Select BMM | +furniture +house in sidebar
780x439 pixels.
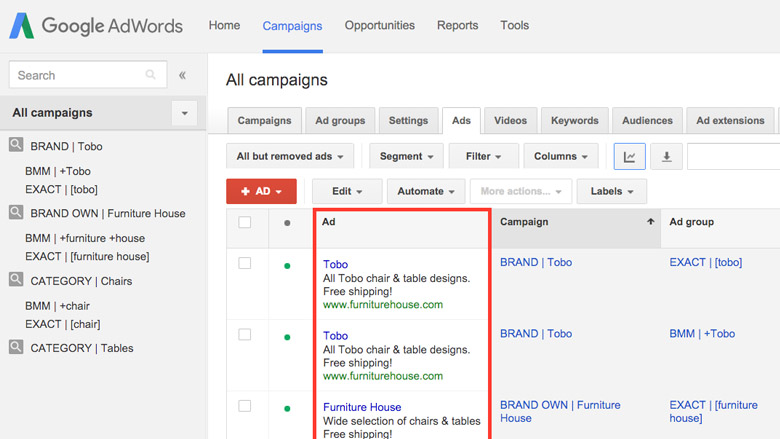85,238
